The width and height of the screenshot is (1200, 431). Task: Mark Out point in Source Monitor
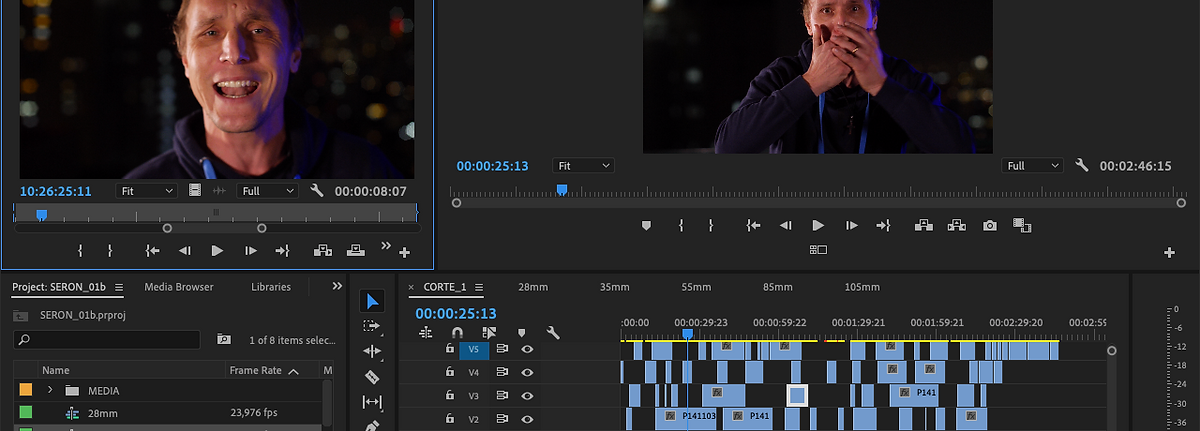click(x=110, y=251)
